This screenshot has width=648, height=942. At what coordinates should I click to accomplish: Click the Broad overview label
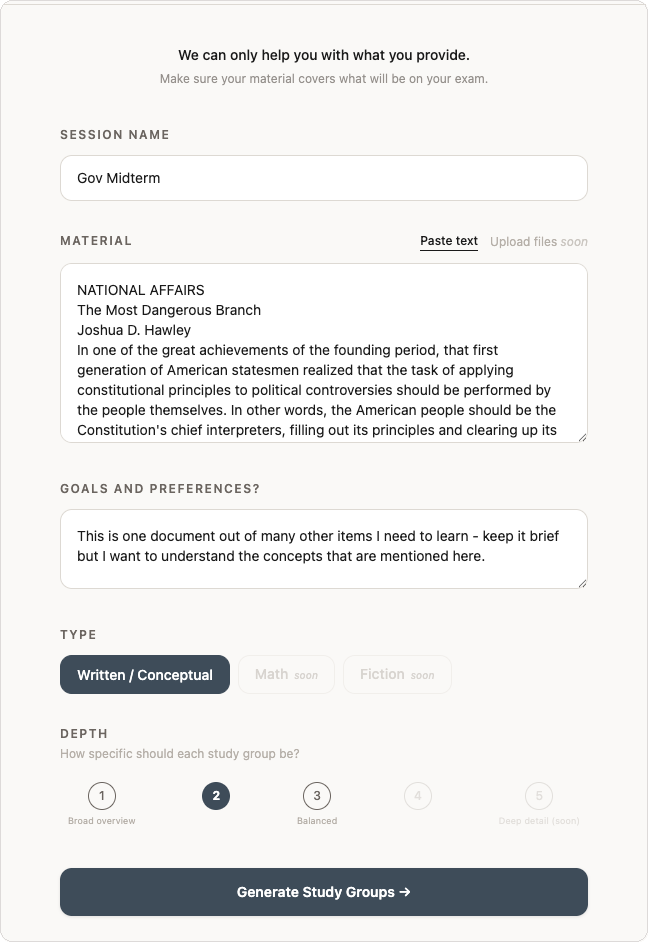tap(102, 820)
